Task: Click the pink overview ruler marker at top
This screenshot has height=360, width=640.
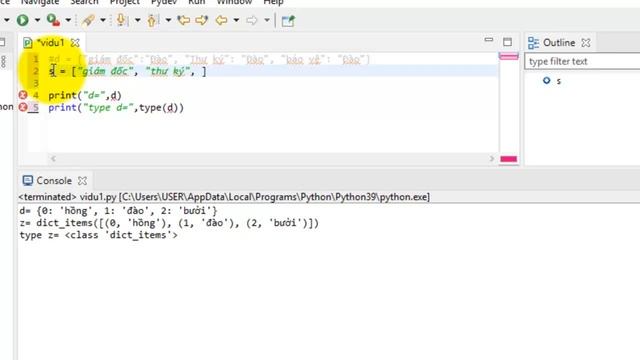Action: tap(509, 56)
